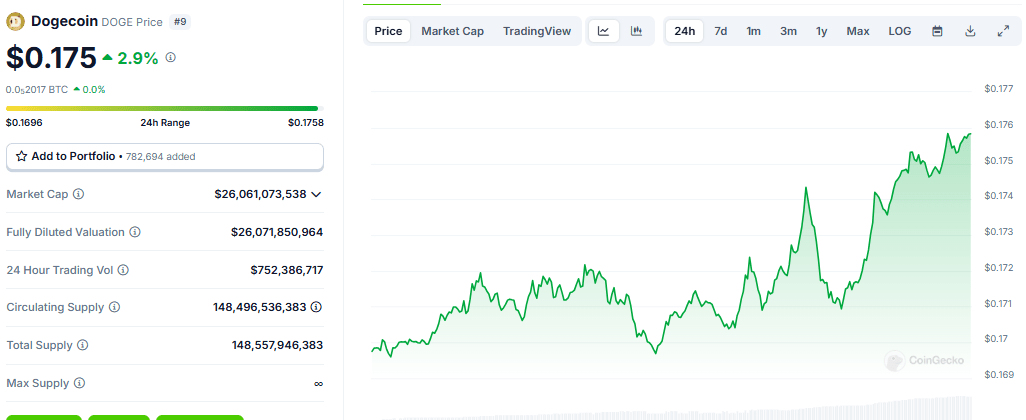Expand chart to fullscreen
1026x420 pixels.
pos(1003,31)
